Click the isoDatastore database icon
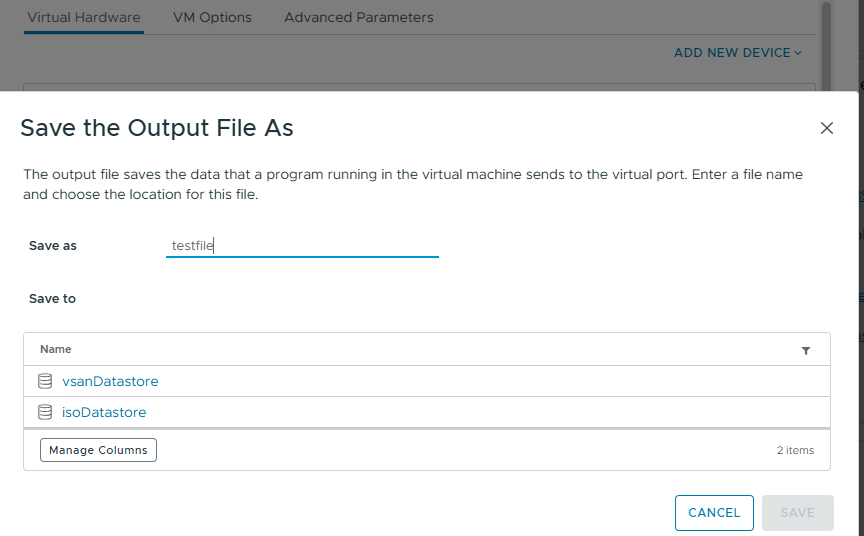 45,412
